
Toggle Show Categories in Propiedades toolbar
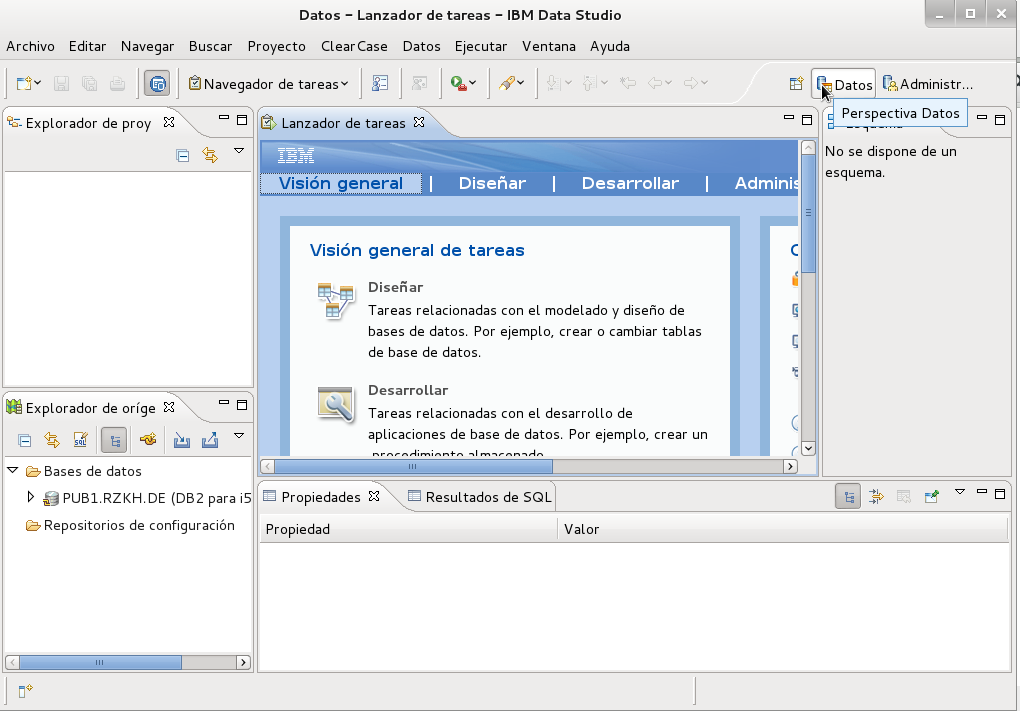pyautogui.click(x=848, y=497)
